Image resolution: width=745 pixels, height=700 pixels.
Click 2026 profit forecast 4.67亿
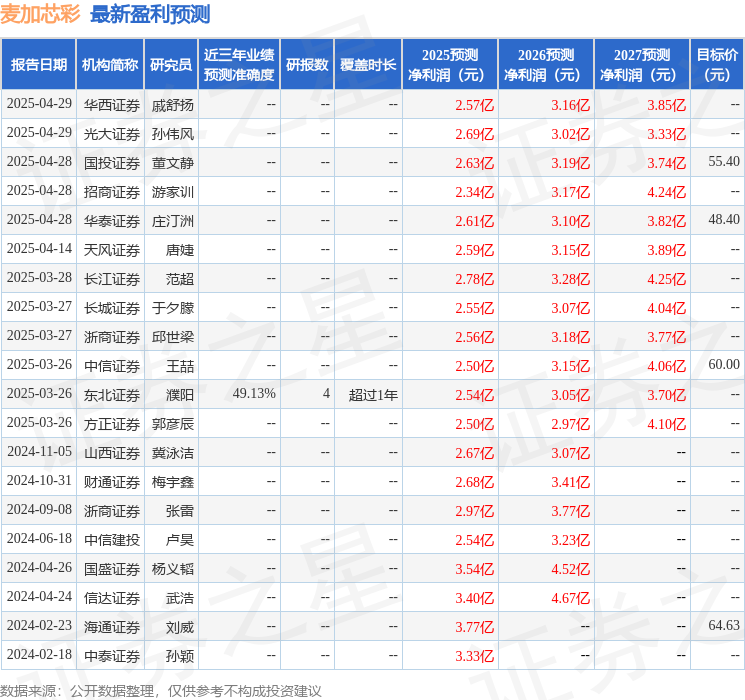click(571, 598)
